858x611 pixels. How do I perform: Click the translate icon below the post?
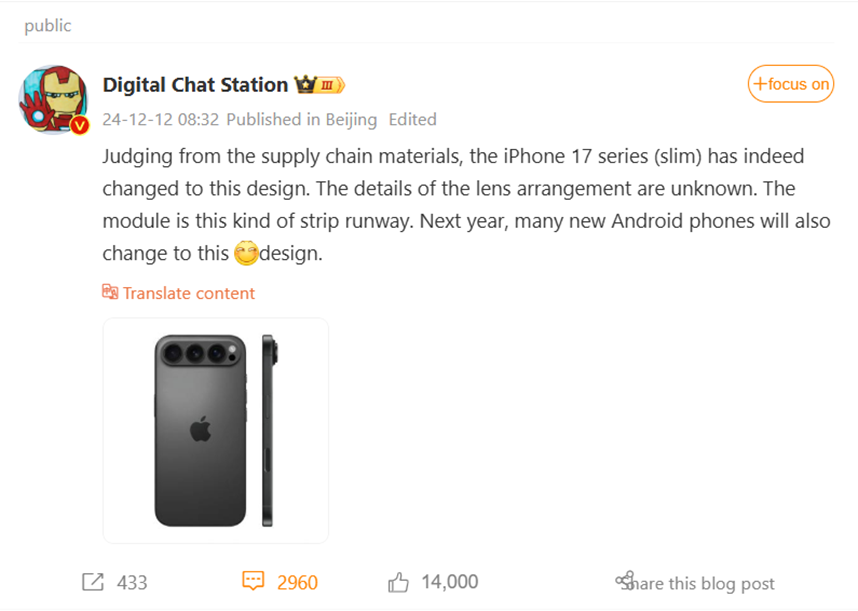pos(110,293)
